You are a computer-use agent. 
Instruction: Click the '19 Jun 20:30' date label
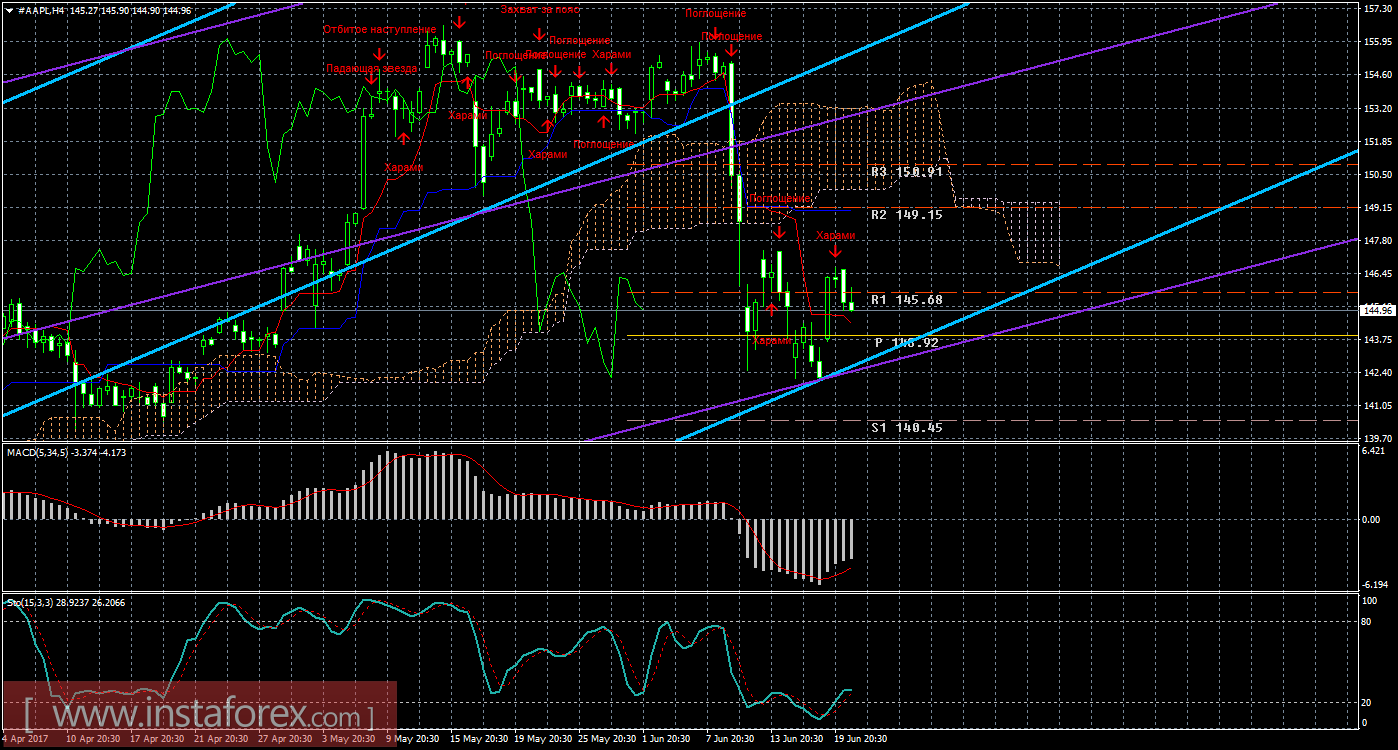(x=861, y=739)
